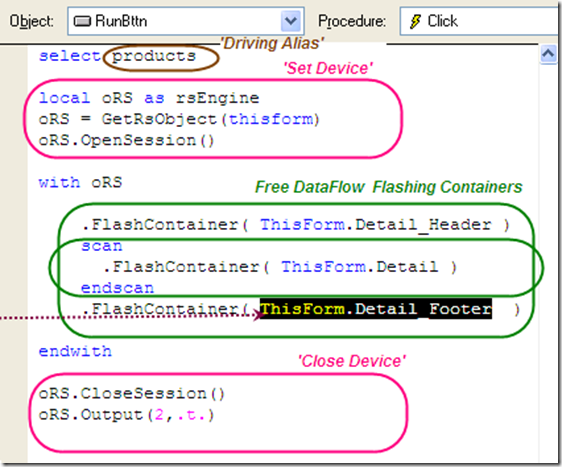The image size is (562, 467).
Task: Open the Procedure combo box showing Click
Action: [480, 21]
